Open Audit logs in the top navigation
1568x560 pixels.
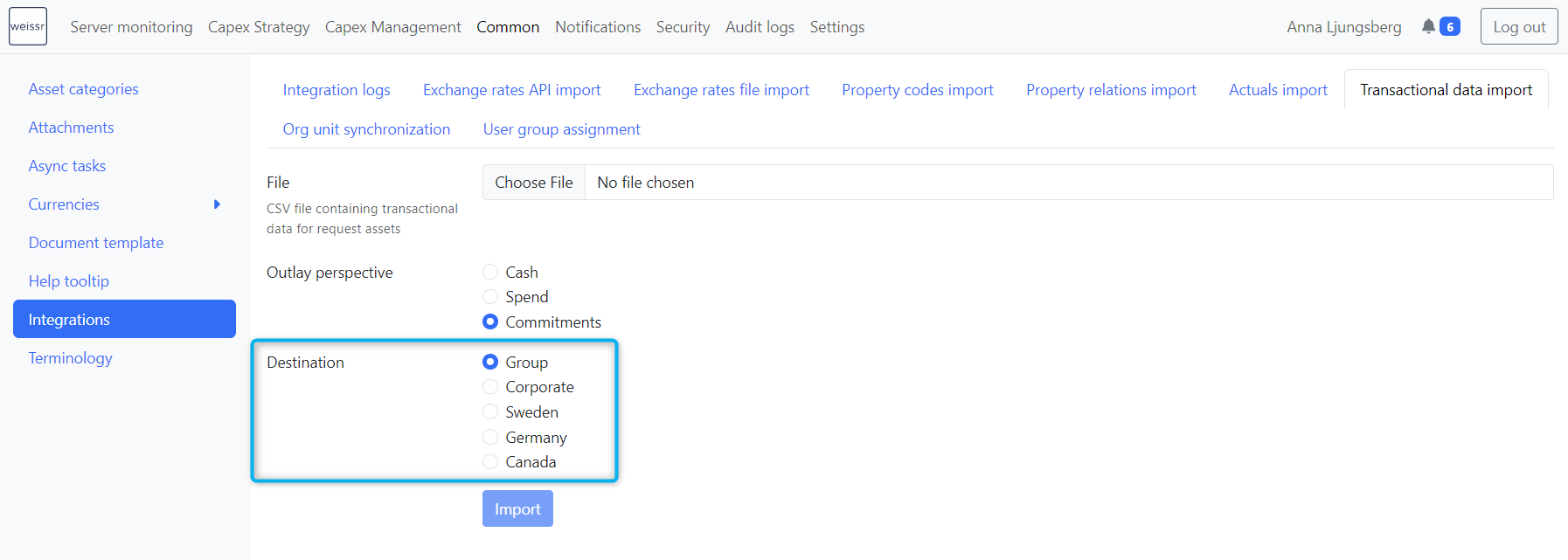(x=760, y=27)
